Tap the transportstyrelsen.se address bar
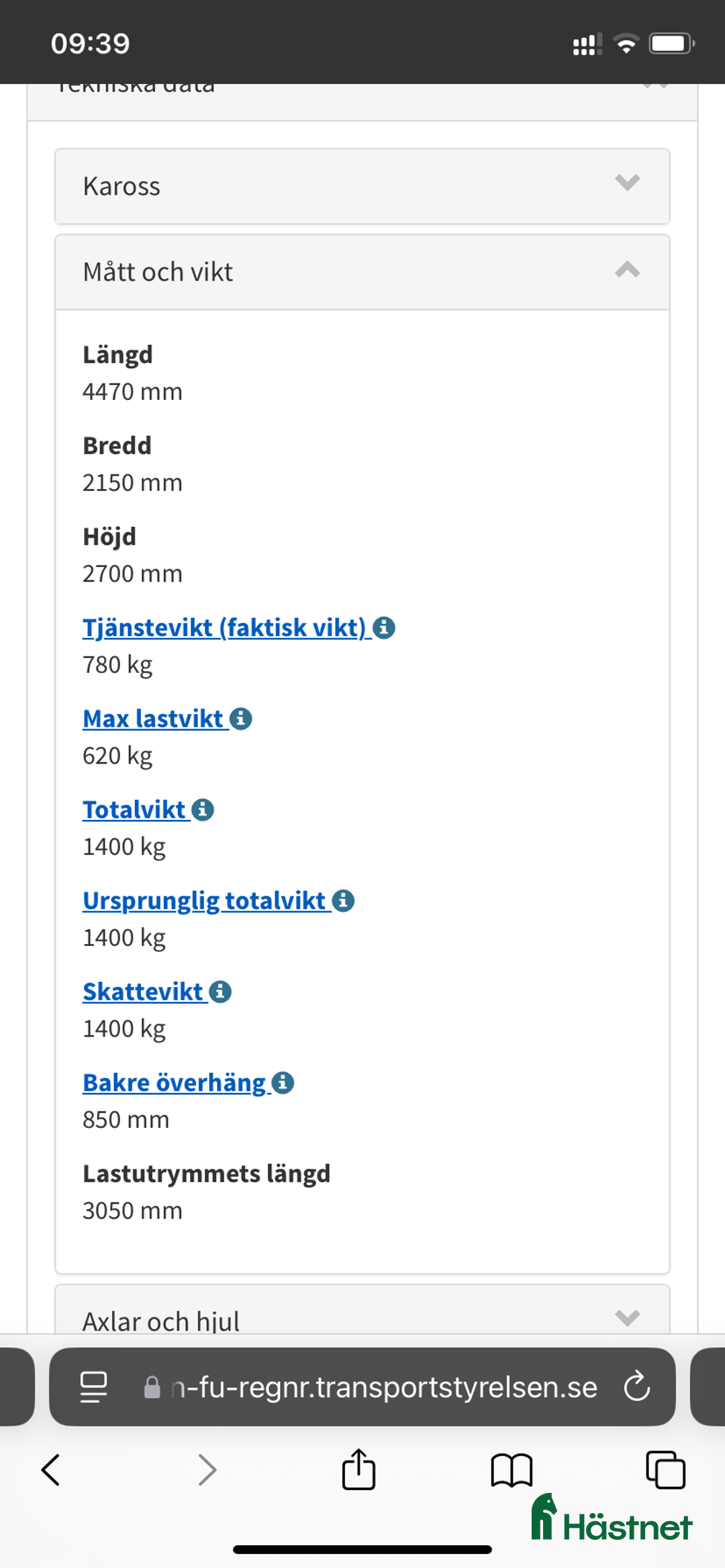 [383, 1386]
